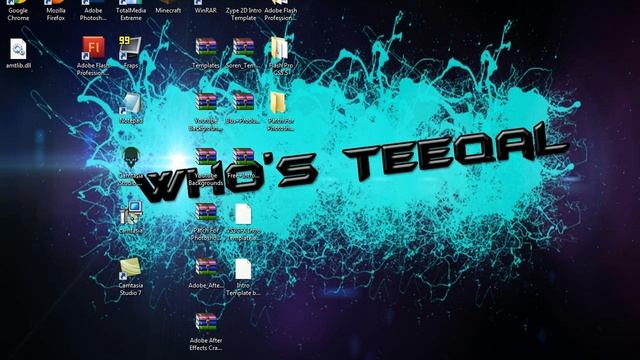Select the Minecraft desktop icon
640x360 pixels.
(x=168, y=7)
